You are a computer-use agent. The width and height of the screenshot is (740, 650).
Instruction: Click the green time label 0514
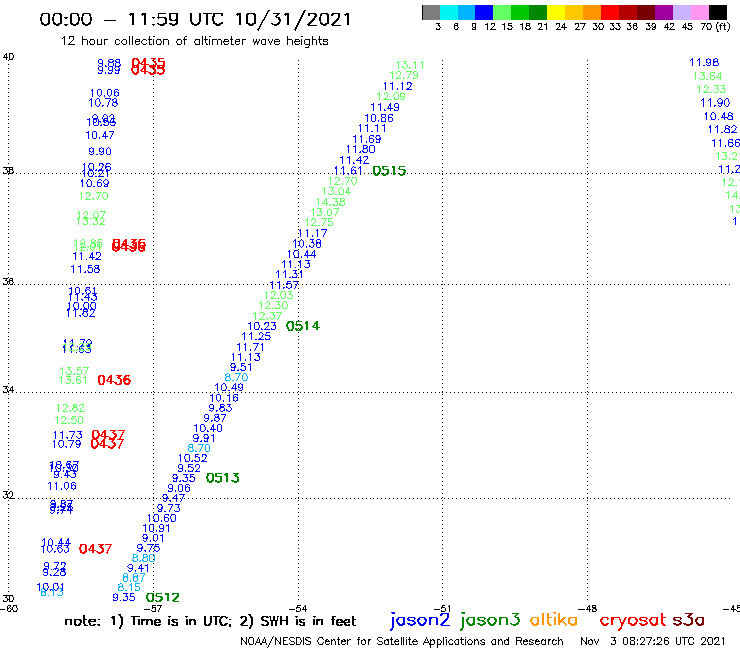point(303,326)
